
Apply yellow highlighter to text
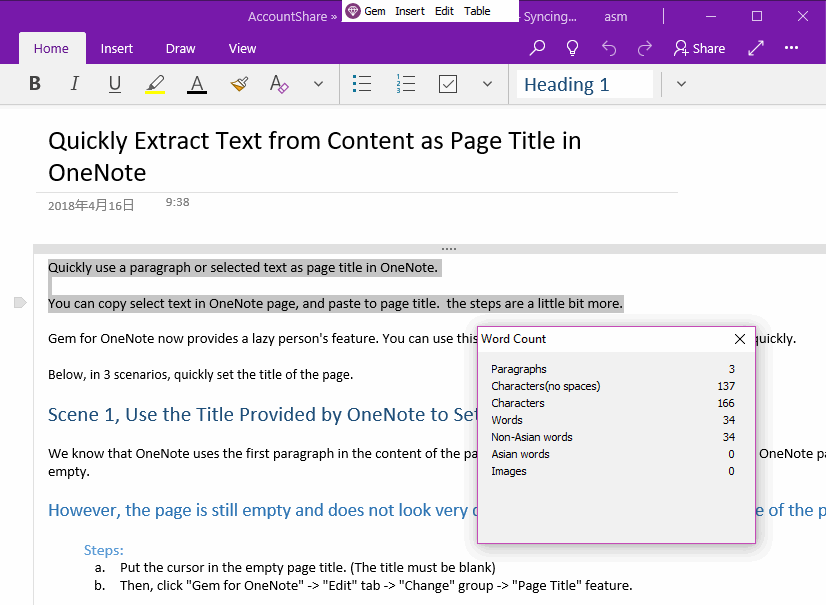point(155,84)
